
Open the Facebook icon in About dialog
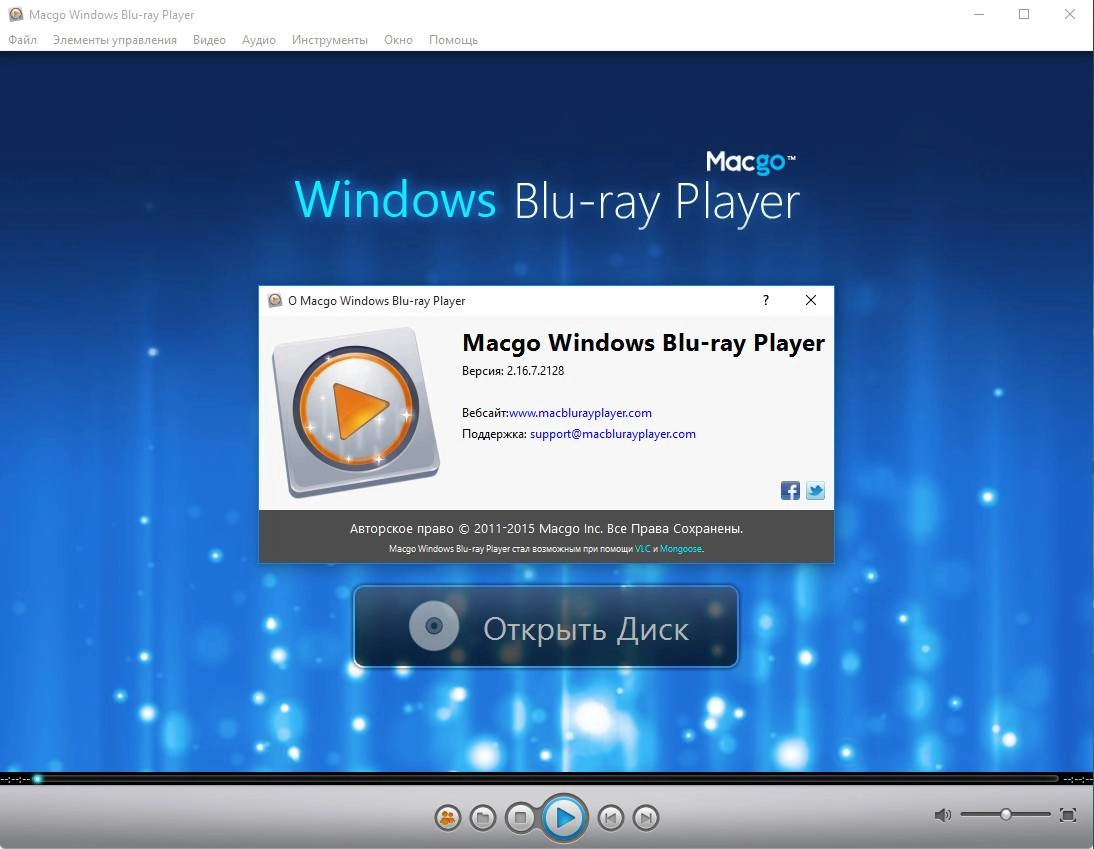(790, 490)
